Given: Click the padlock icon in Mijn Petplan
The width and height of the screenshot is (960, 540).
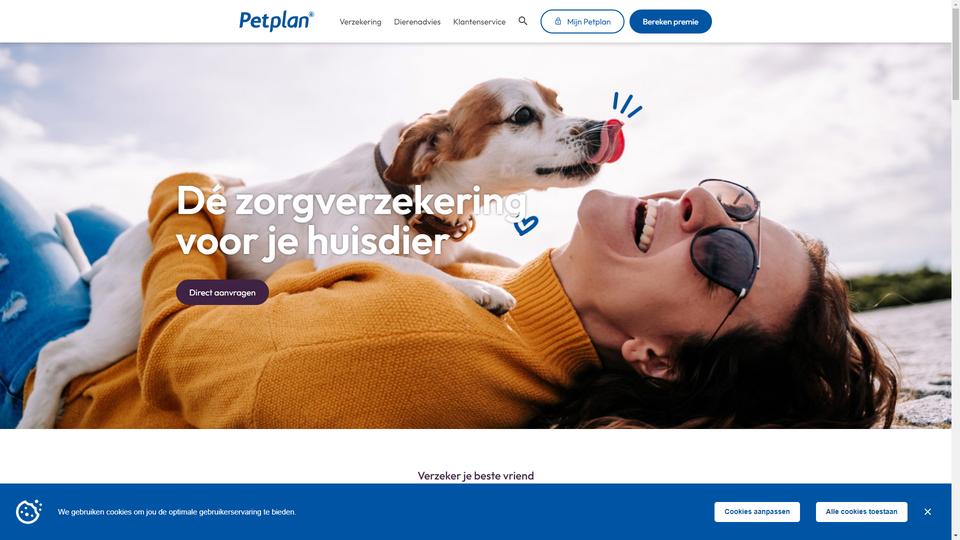Looking at the screenshot, I should pos(558,21).
